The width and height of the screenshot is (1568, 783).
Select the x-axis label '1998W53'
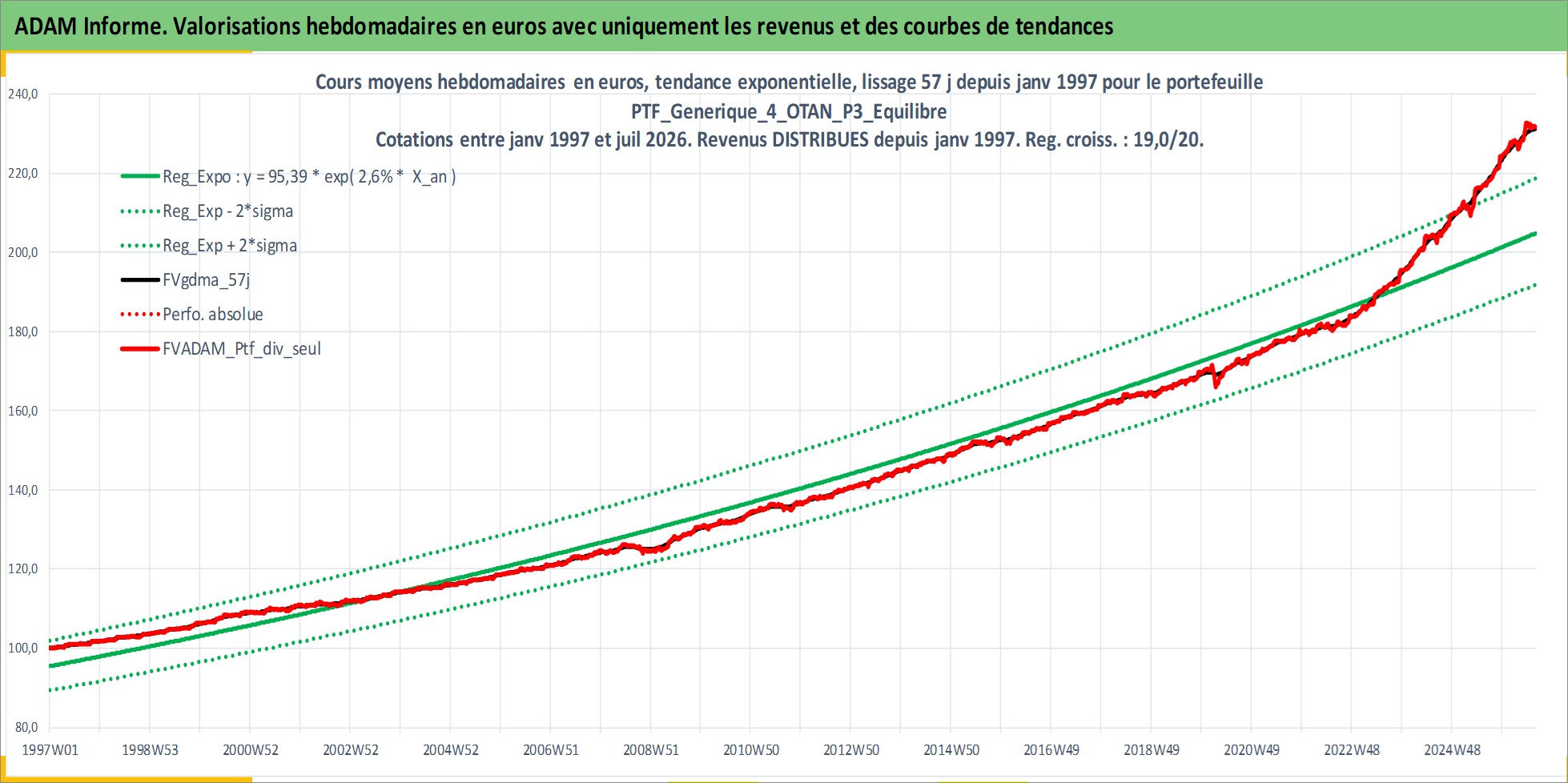click(150, 750)
